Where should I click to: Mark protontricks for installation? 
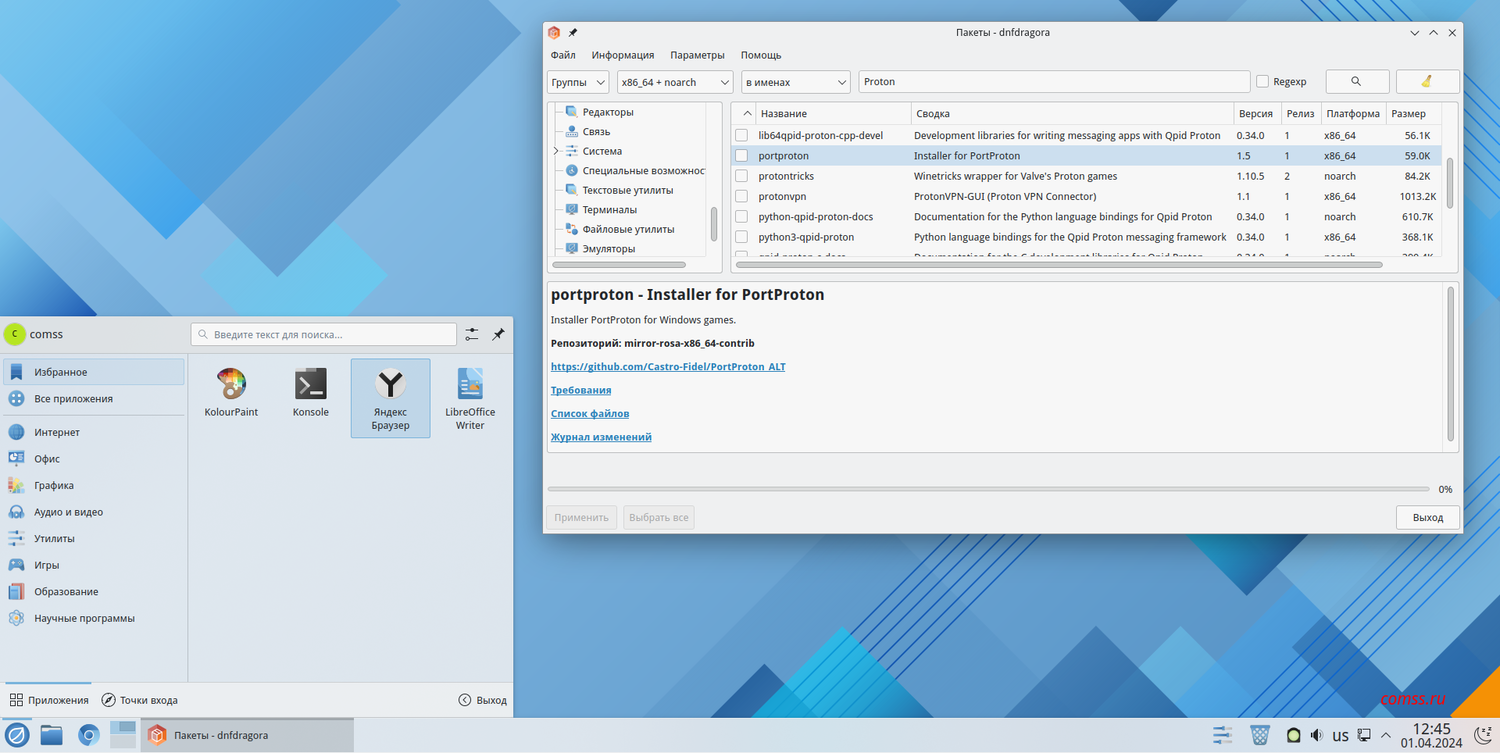(741, 176)
